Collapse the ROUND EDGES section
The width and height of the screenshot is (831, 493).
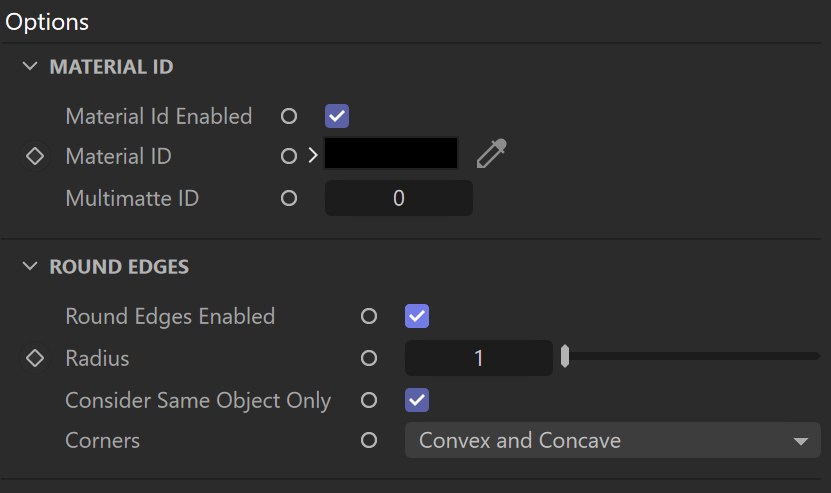(30, 267)
